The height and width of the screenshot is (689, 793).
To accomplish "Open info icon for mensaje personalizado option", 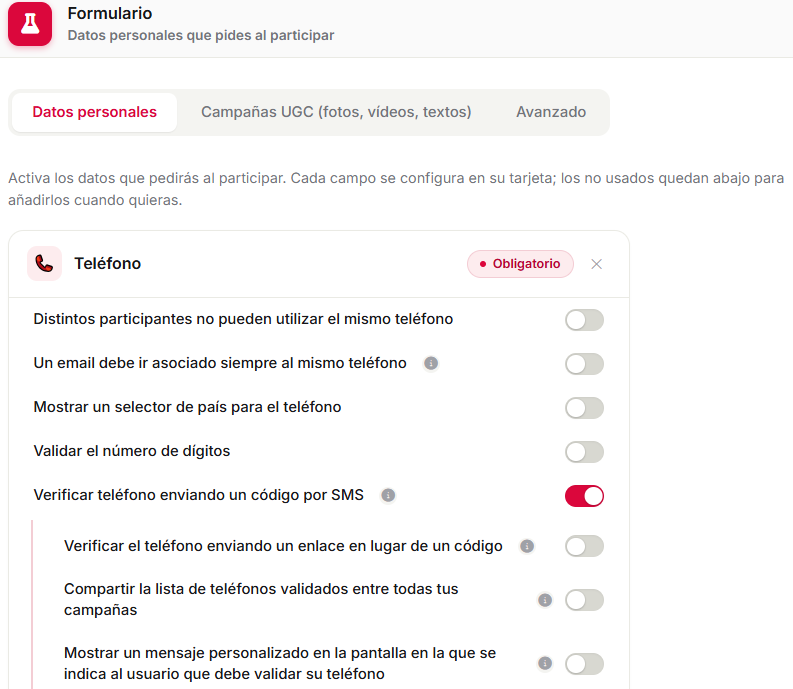I will [545, 663].
